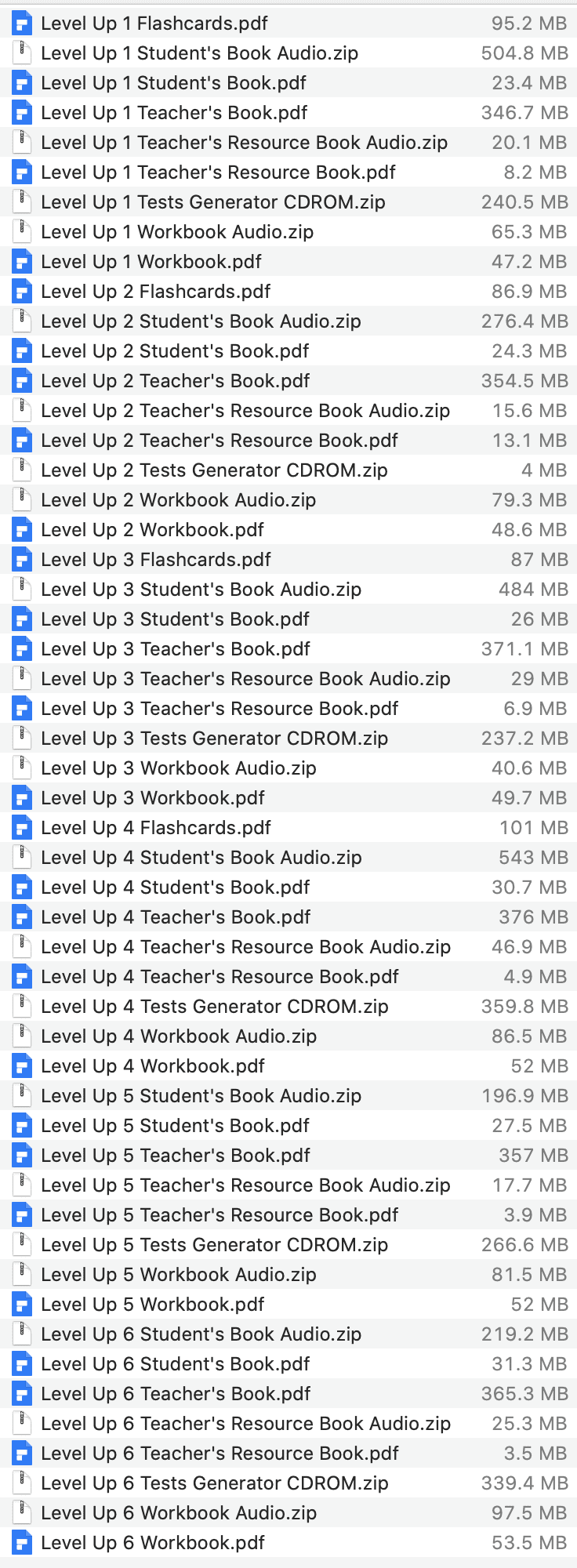The width and height of the screenshot is (577, 1568).
Task: Click the PDF icon for Level Up 2 Teacher's Book
Action: [21, 380]
